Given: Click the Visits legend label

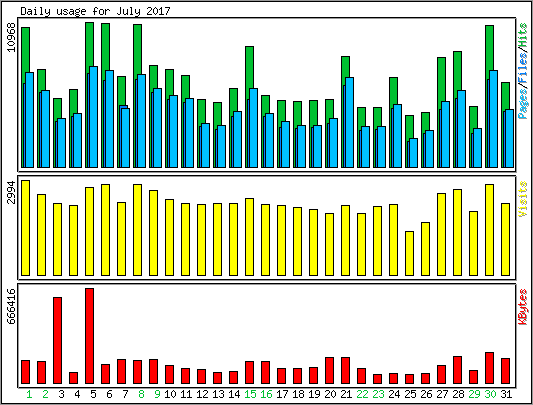Looking at the screenshot, I should (523, 199).
